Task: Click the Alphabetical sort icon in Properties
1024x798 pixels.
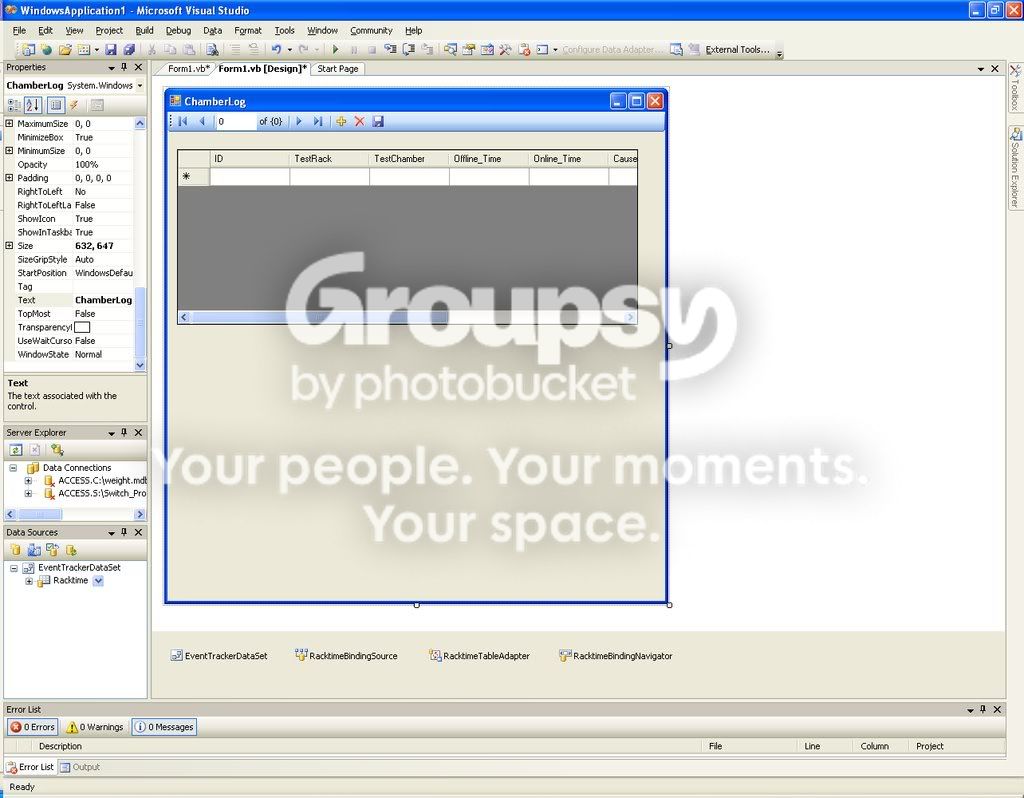Action: click(33, 105)
